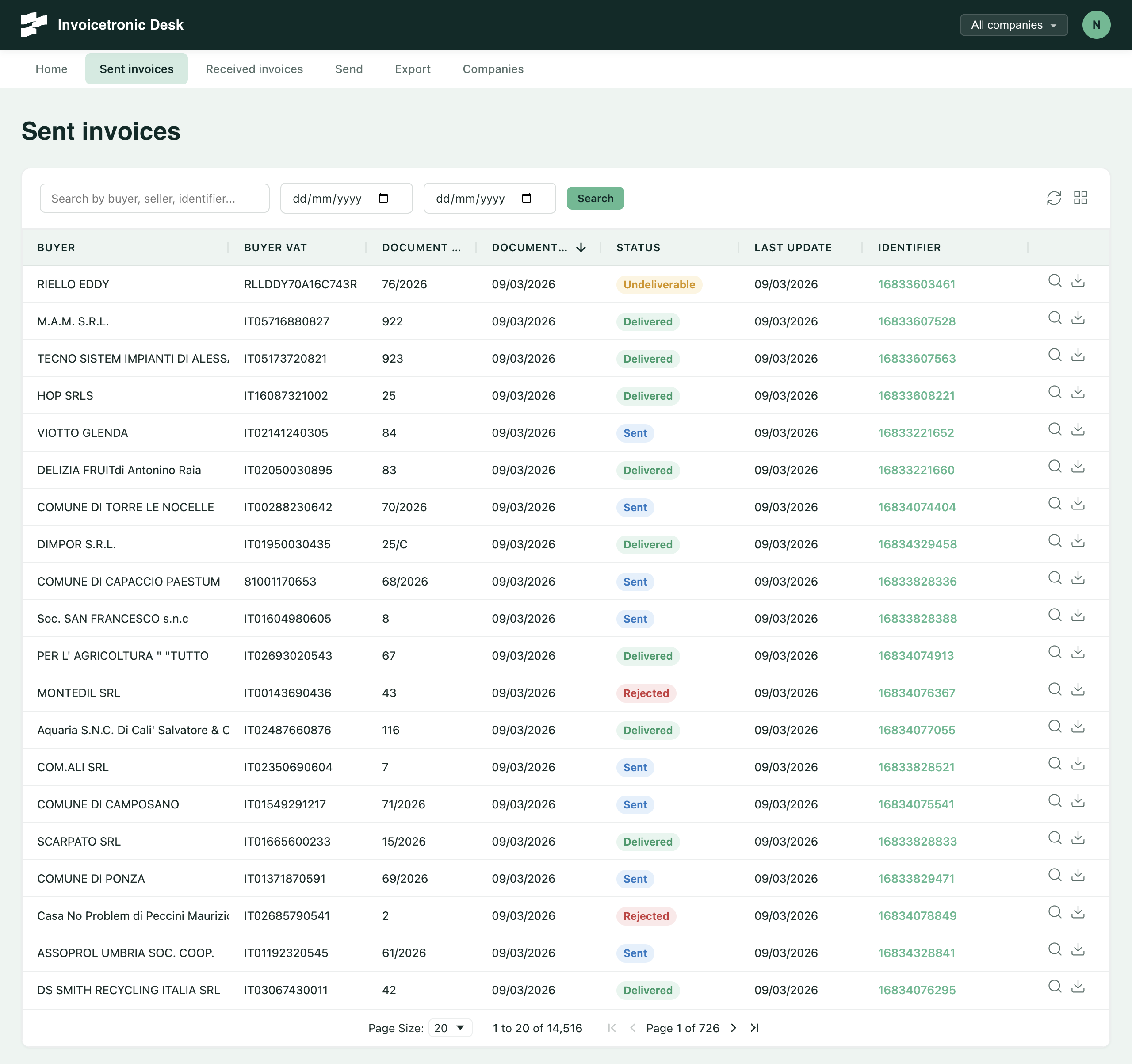Screen dimensions: 1132x1064
Task: Open the calendar picker on the first date field
Action: 384,198
